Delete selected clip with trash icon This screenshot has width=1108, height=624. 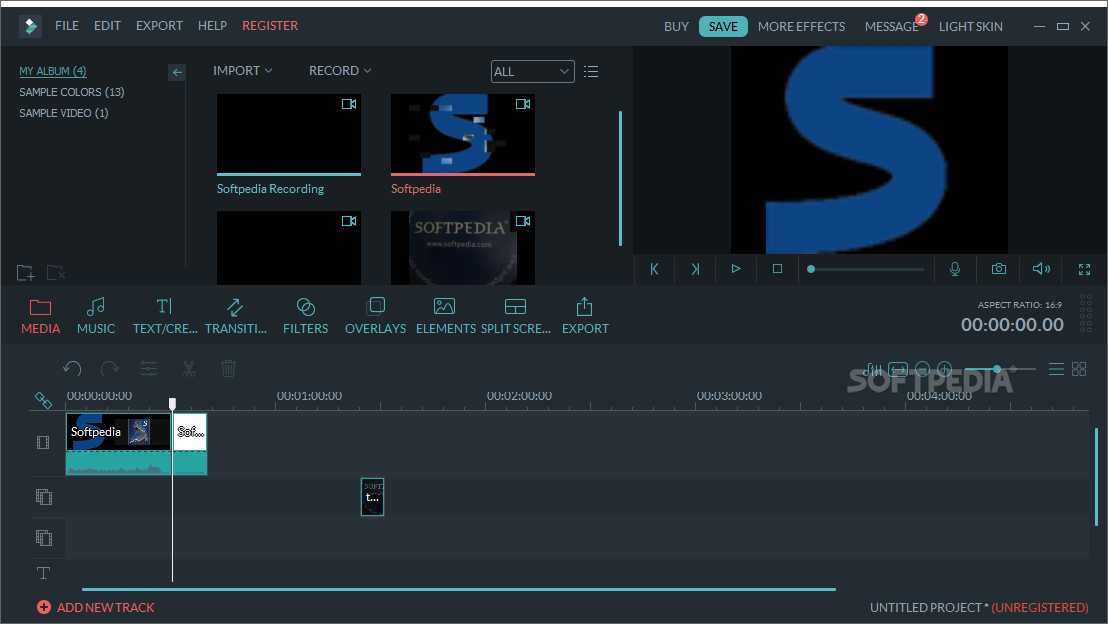(228, 368)
